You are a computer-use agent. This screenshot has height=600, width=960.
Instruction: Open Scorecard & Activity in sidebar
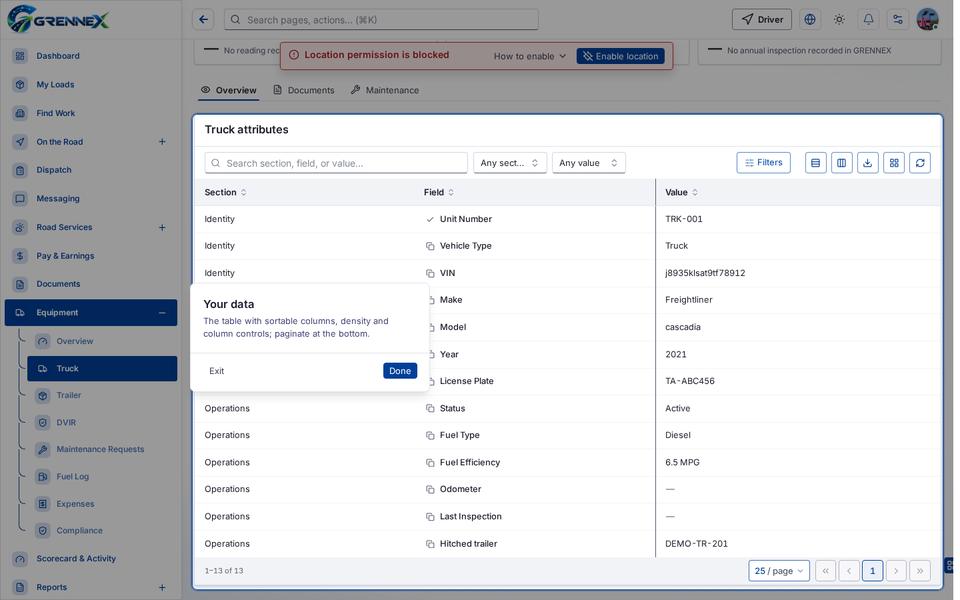pyautogui.click(x=91, y=558)
